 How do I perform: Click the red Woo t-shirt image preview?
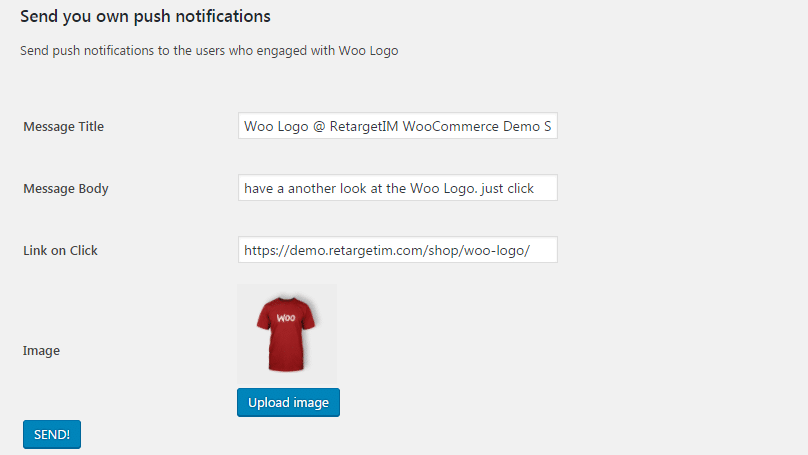pyautogui.click(x=287, y=333)
